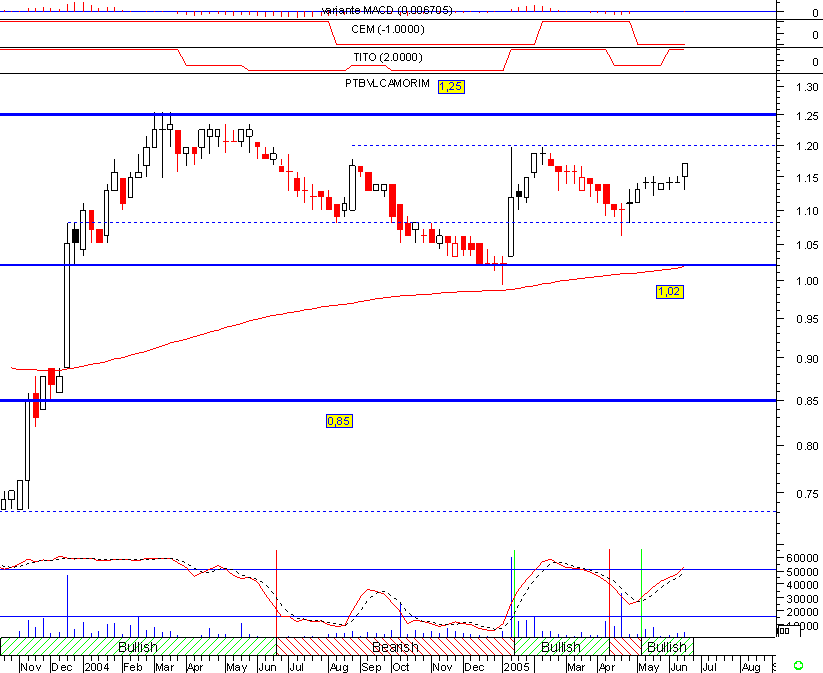Select the Bullish band starting January 2005

click(562, 646)
